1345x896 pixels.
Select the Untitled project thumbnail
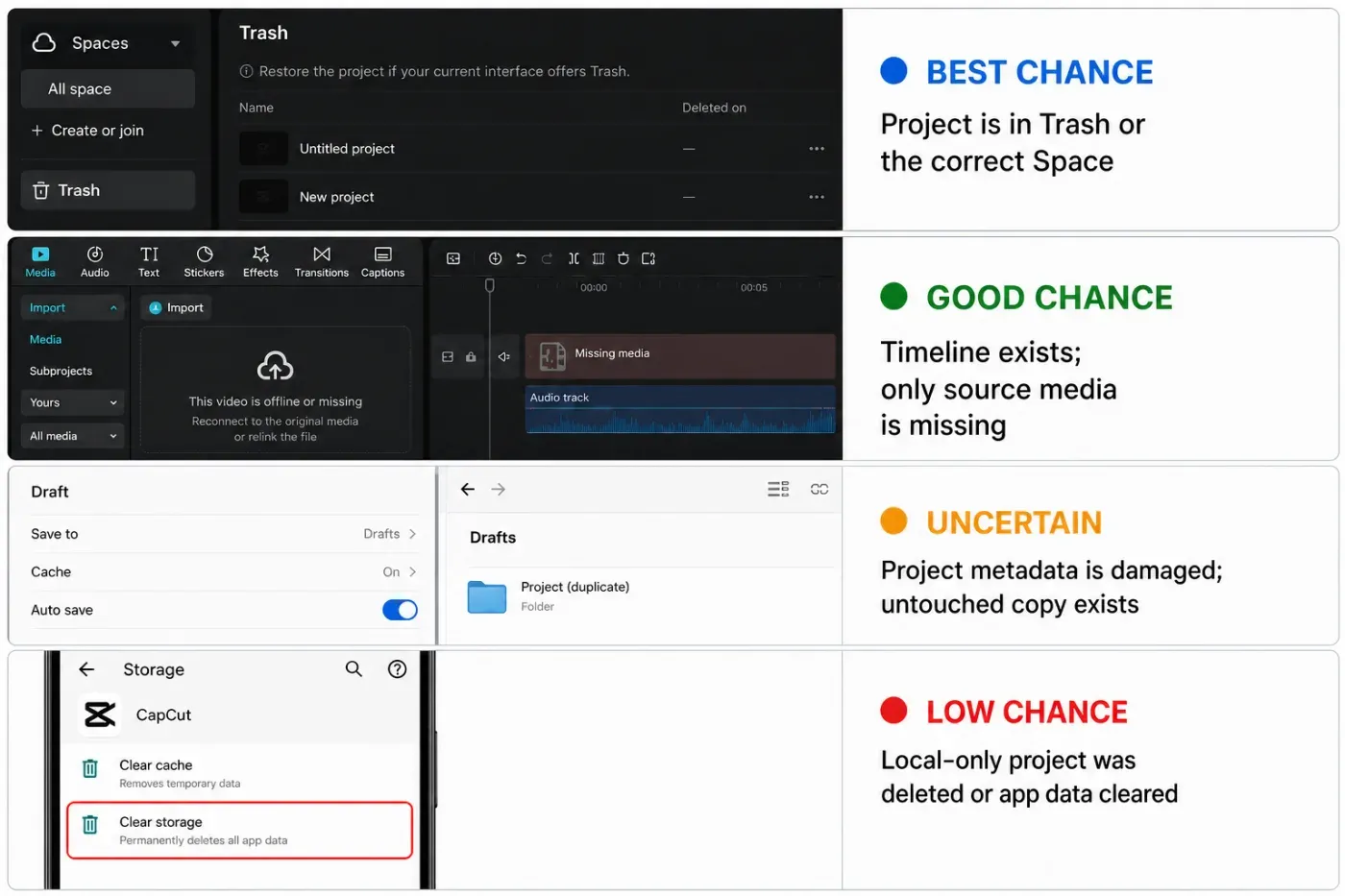(x=263, y=149)
